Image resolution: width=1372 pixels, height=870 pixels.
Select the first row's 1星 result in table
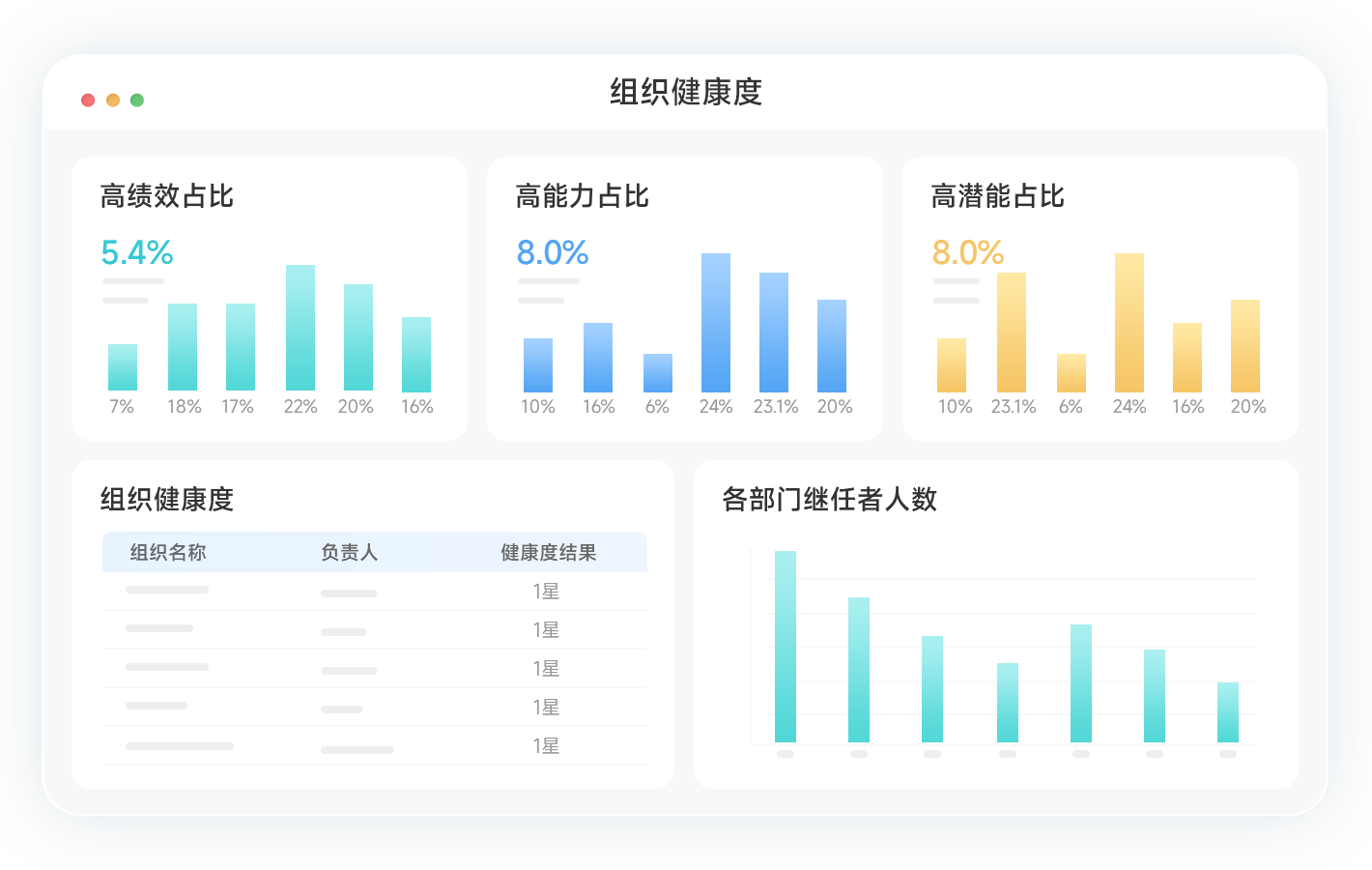[546, 592]
